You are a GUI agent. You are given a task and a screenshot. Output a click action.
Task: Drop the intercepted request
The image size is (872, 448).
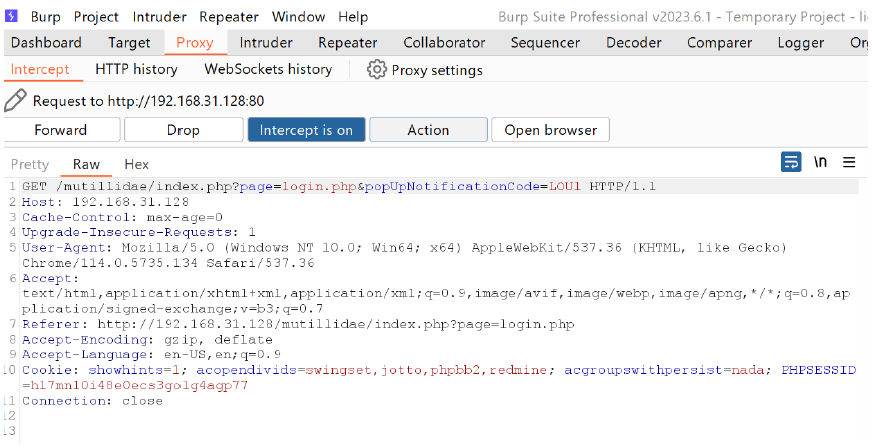(183, 130)
